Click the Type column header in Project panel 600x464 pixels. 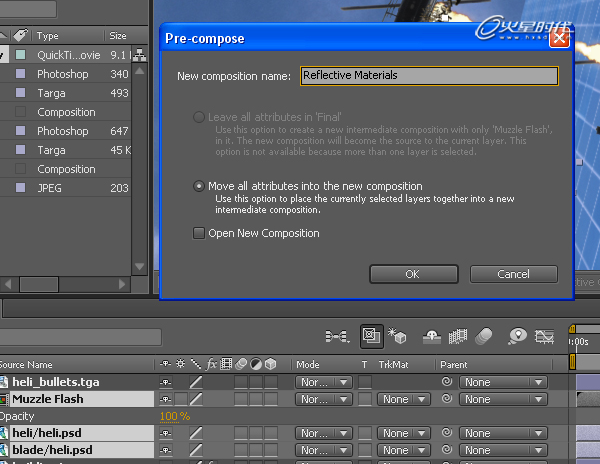(48, 36)
